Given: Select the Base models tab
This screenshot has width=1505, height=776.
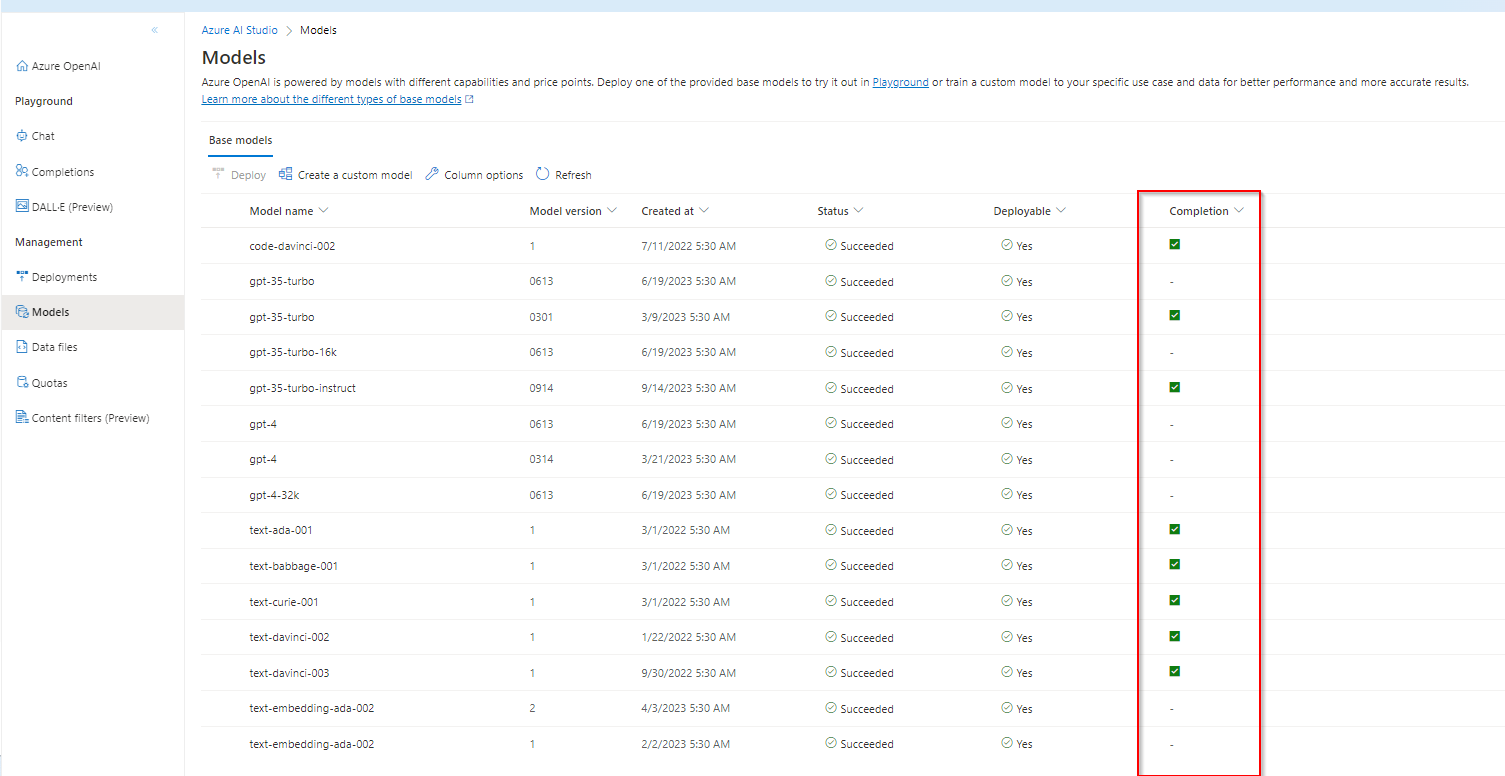Looking at the screenshot, I should [240, 141].
